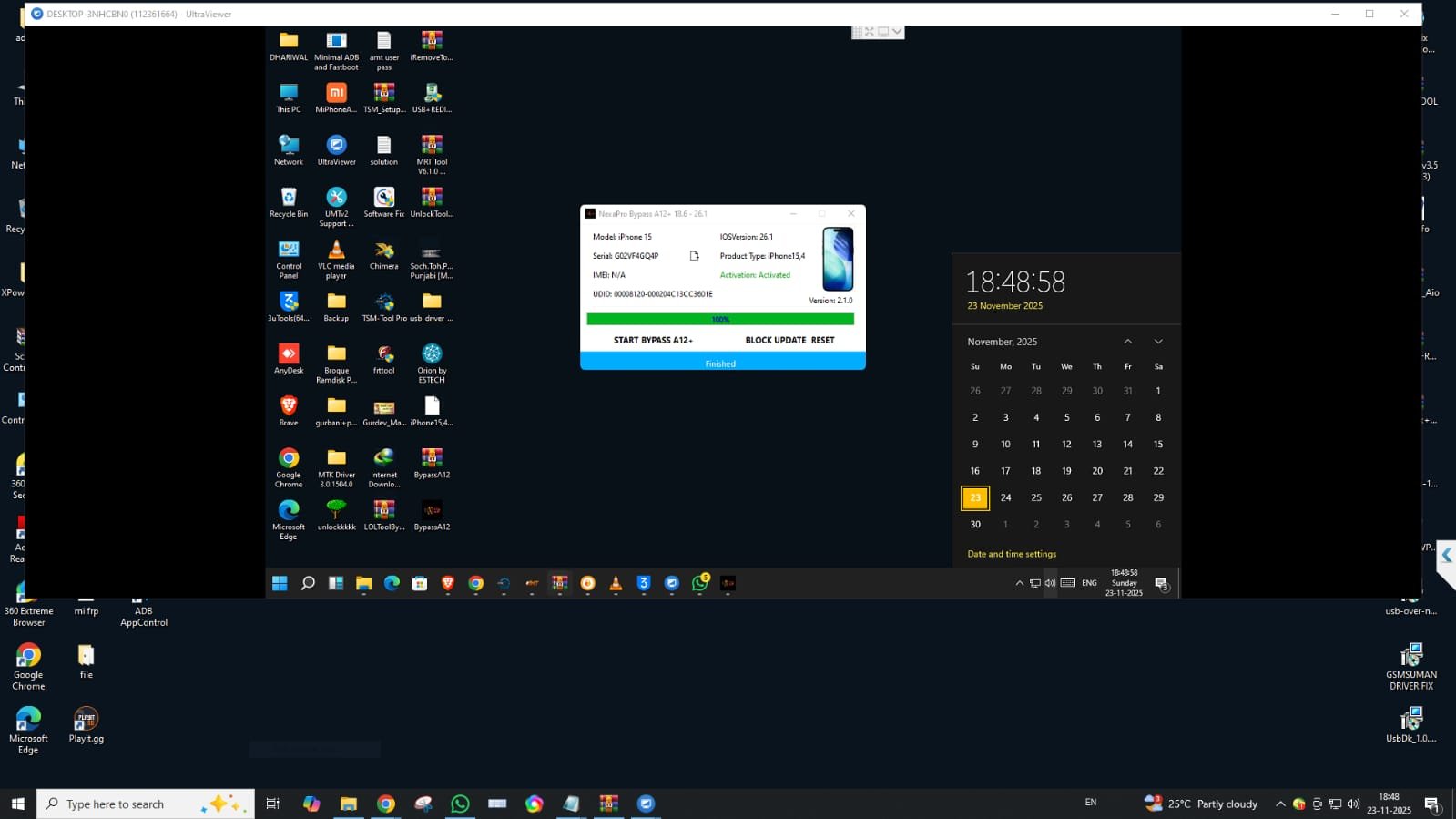Open the Orion by ESTECH shortcut
This screenshot has width=1456, height=819.
[432, 354]
